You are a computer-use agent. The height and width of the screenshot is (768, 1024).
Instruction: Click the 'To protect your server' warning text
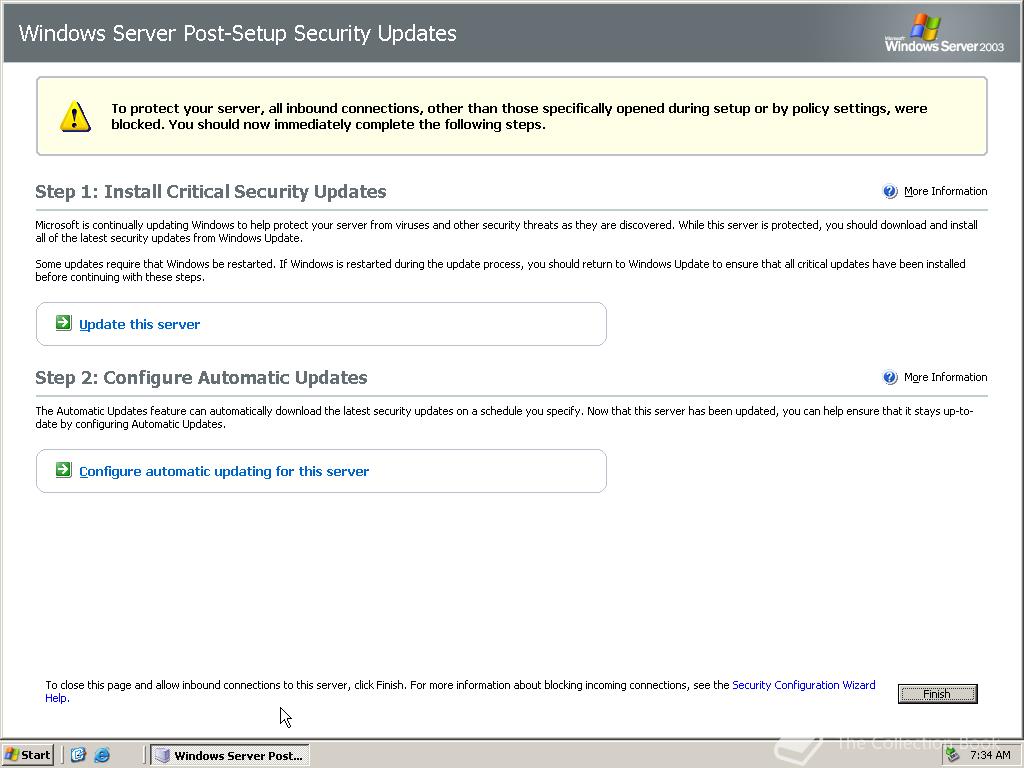click(519, 116)
